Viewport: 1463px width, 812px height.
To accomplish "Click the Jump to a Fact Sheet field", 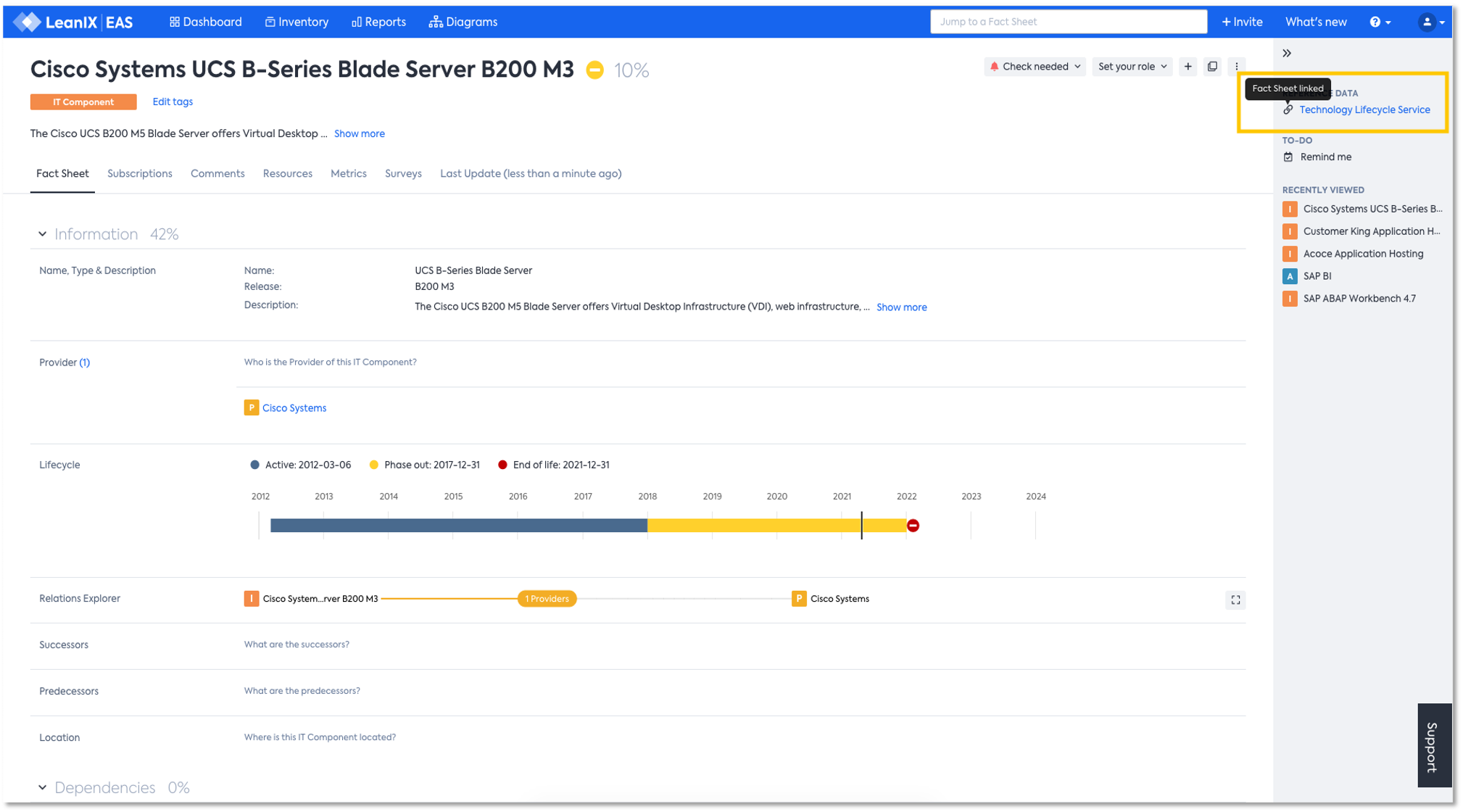I will (x=1068, y=22).
